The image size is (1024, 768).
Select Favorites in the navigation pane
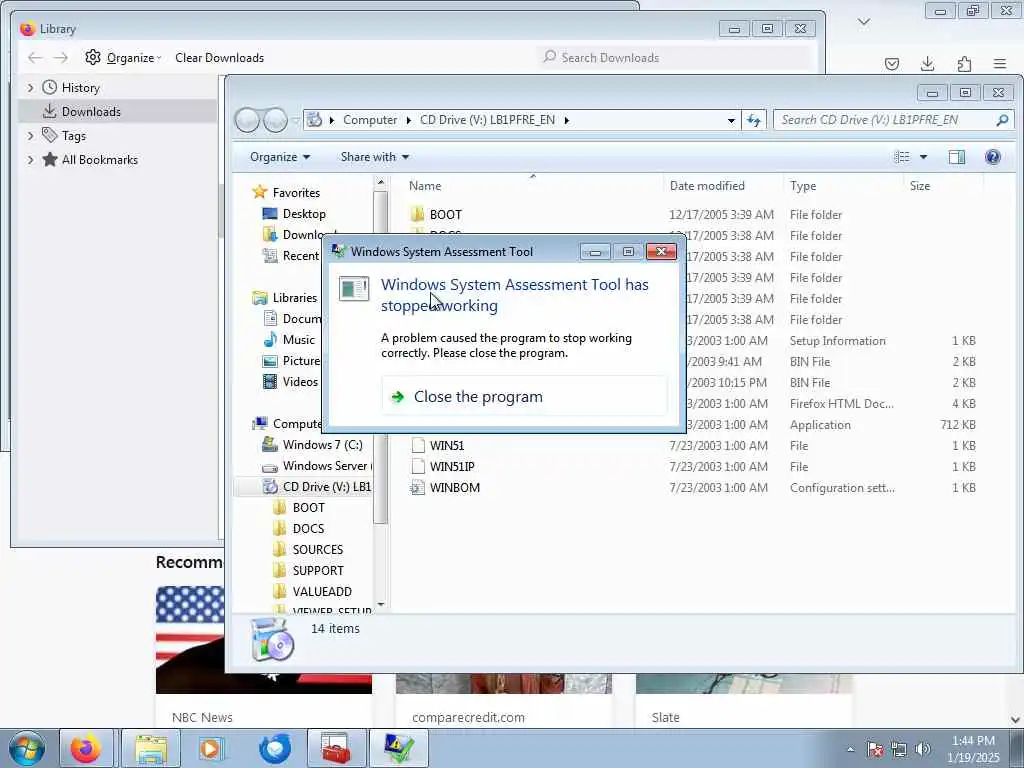click(296, 193)
